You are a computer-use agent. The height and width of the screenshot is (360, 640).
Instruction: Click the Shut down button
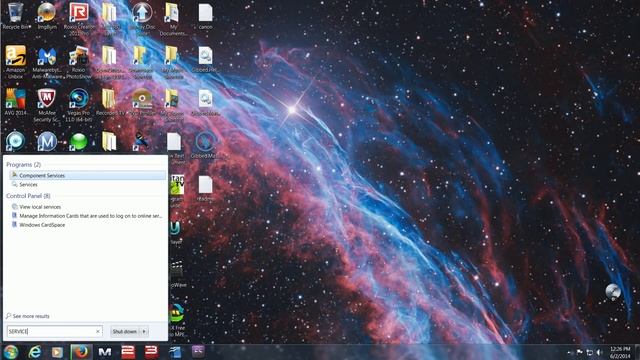click(x=125, y=331)
